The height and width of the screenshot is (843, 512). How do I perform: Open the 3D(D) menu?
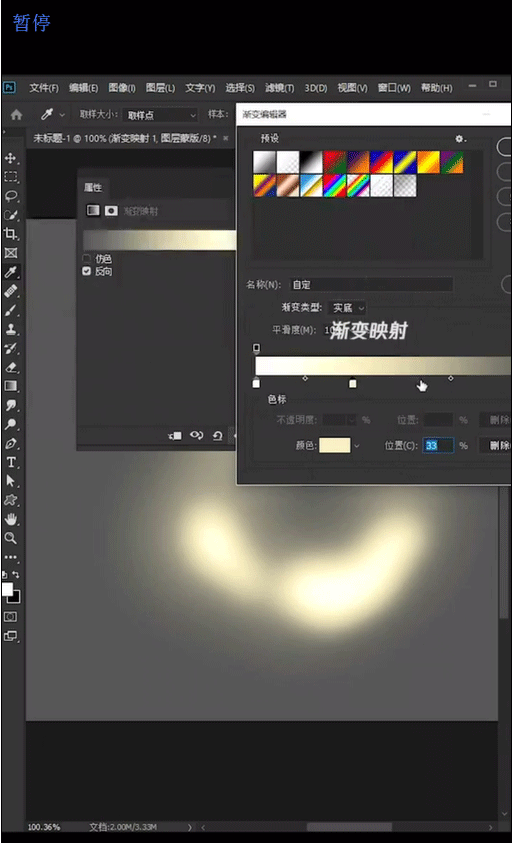(316, 88)
